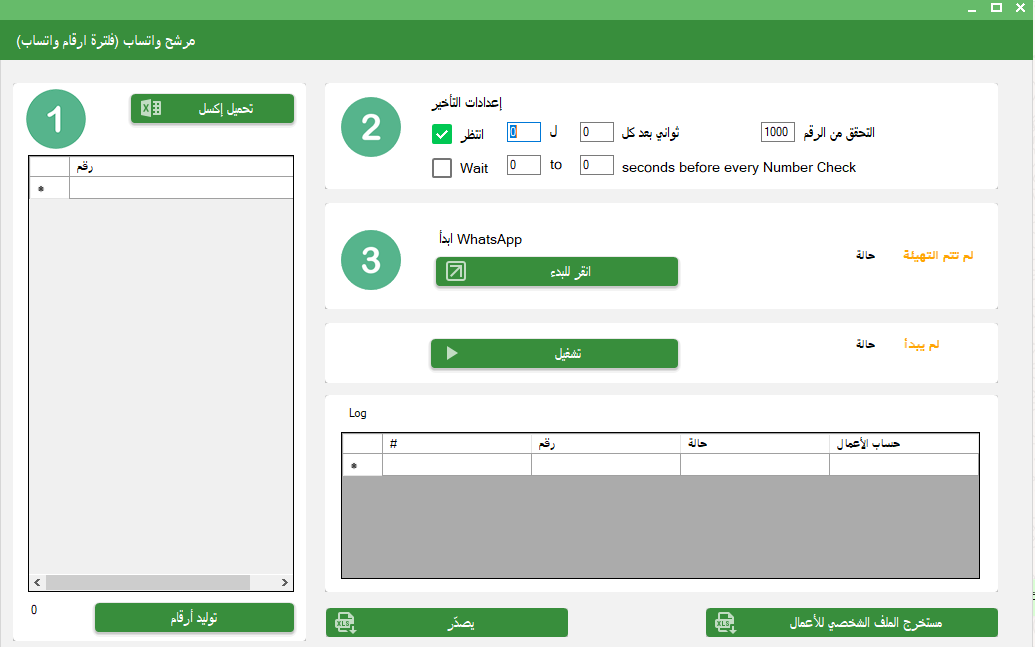This screenshot has width=1035, height=647.
Task: Click the # column header in Log table
Action: pyautogui.click(x=457, y=444)
